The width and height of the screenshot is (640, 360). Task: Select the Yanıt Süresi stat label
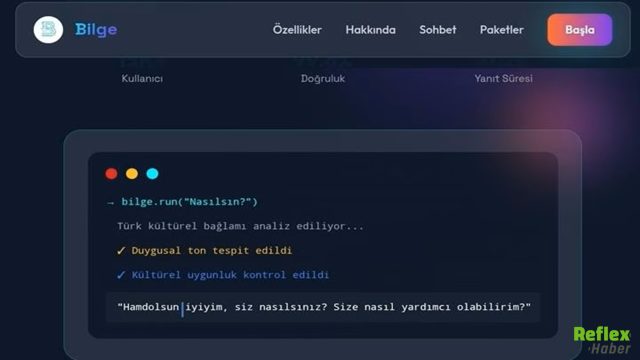pos(503,78)
